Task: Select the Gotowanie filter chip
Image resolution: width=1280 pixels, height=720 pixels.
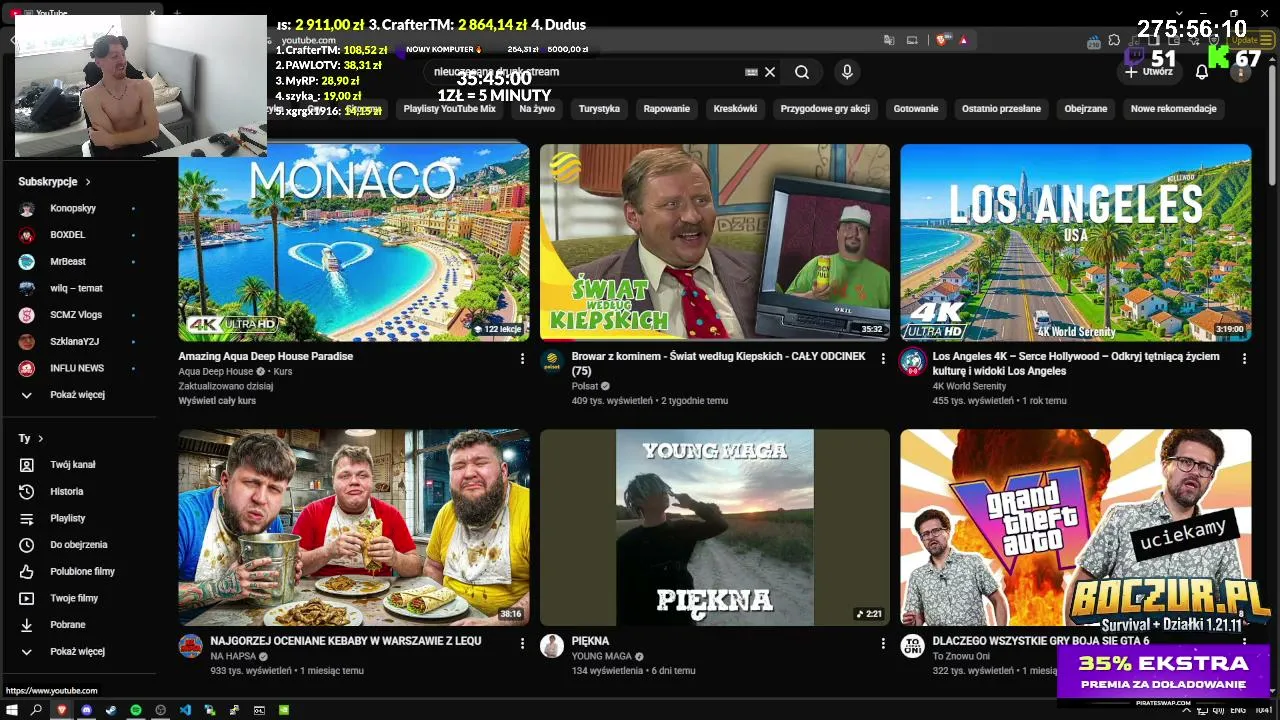Action: (916, 109)
